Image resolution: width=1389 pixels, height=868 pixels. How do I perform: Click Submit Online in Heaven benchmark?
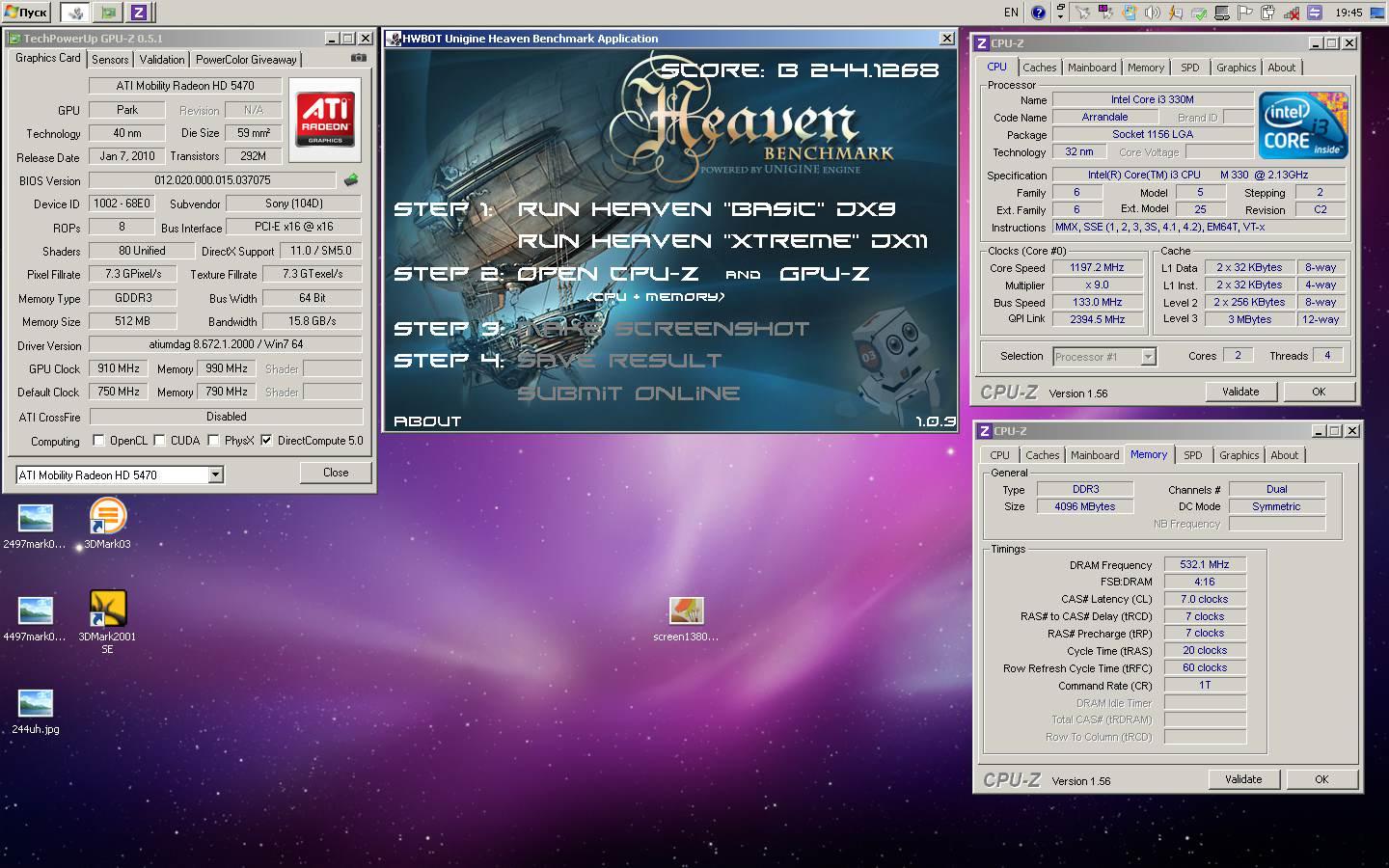[629, 393]
